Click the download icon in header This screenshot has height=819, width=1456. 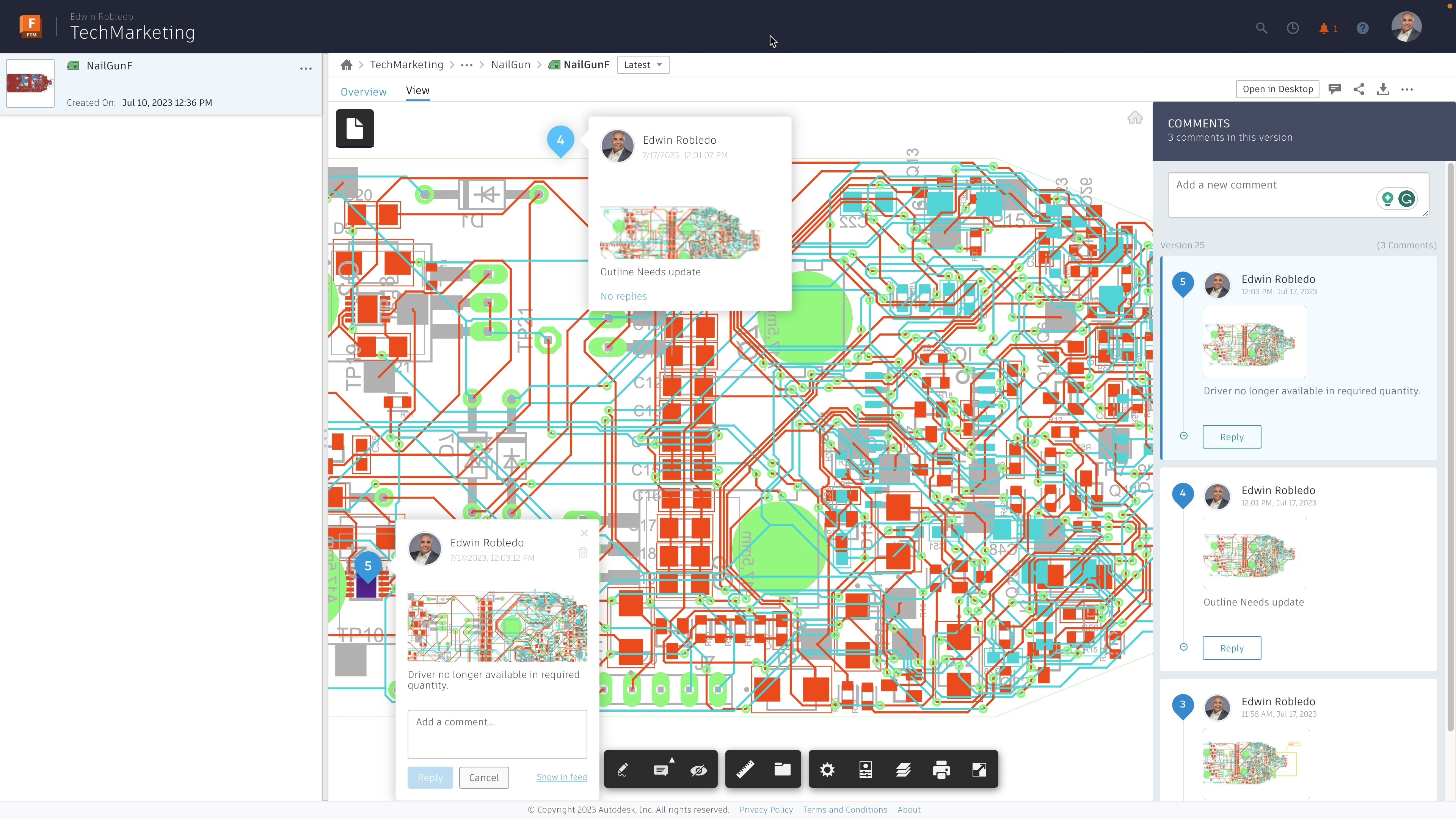(x=1383, y=89)
